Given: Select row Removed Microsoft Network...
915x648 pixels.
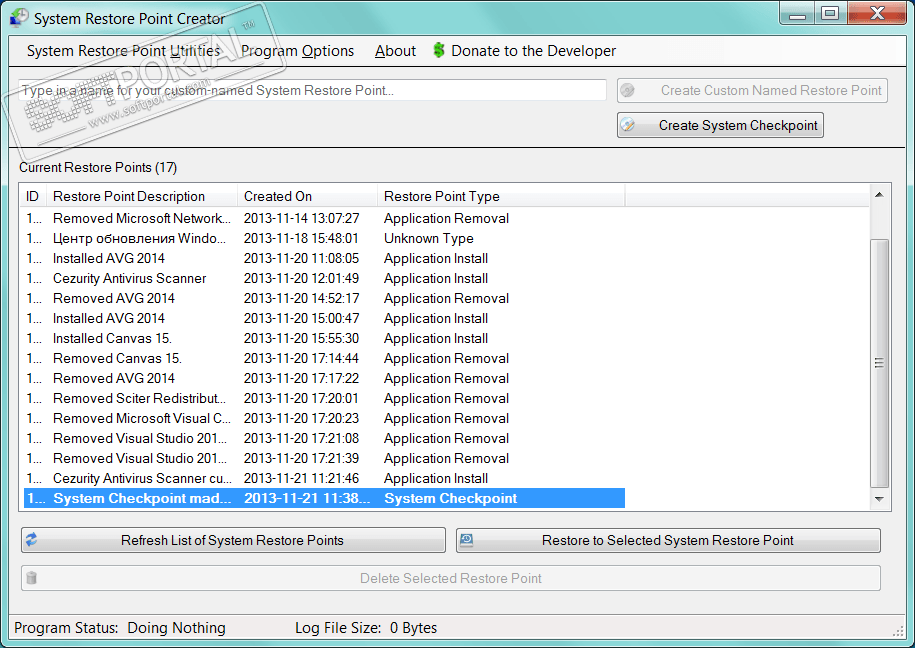Looking at the screenshot, I should click(x=324, y=218).
